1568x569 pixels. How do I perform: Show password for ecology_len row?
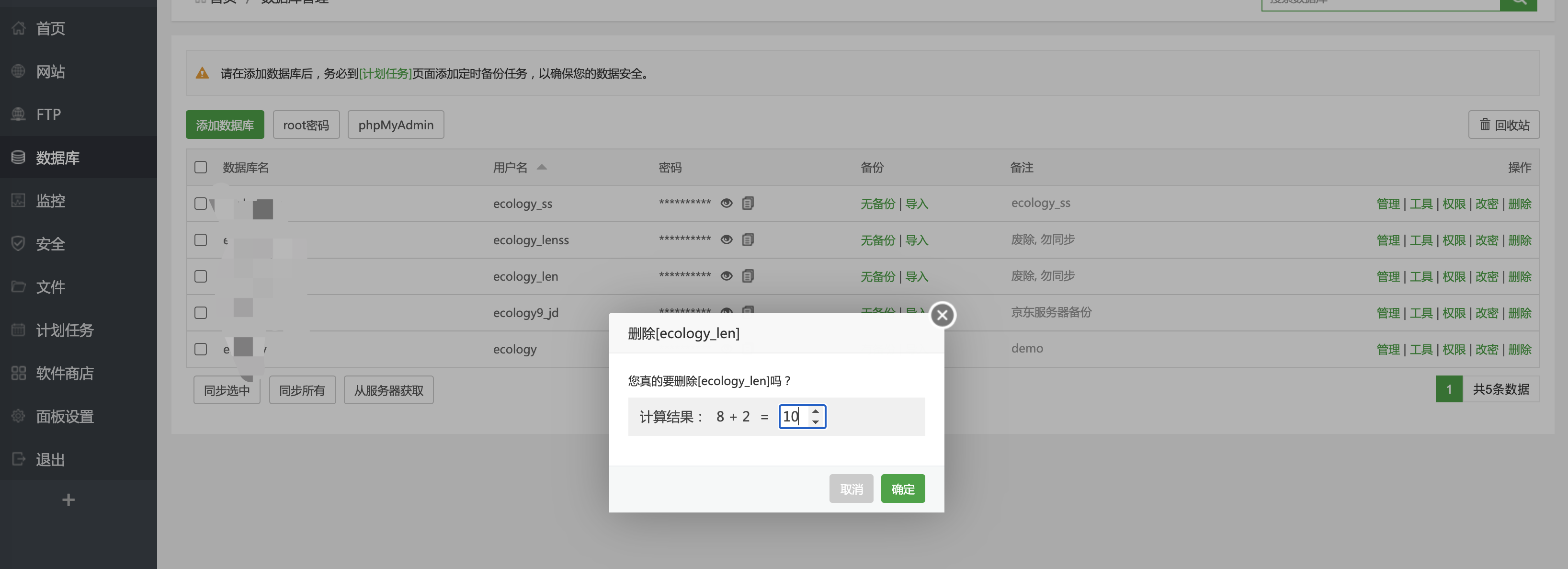(x=726, y=276)
